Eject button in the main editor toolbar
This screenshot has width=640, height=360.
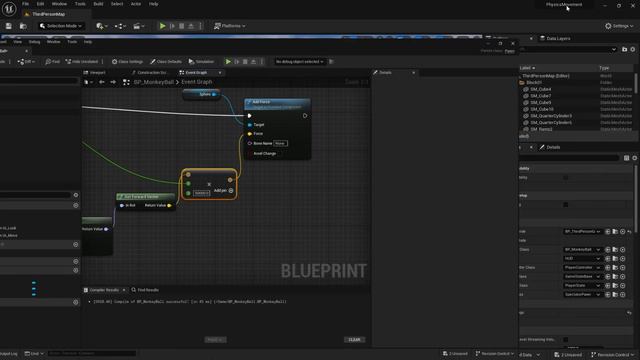191,26
